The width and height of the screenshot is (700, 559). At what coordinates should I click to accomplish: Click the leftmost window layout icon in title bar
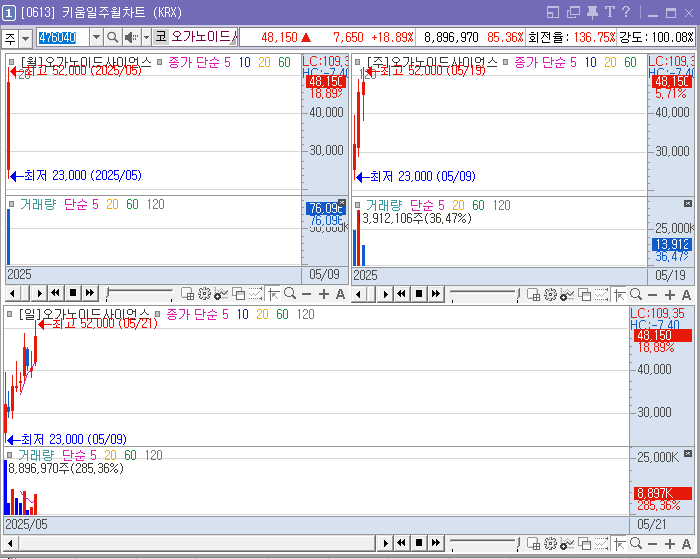(x=553, y=13)
